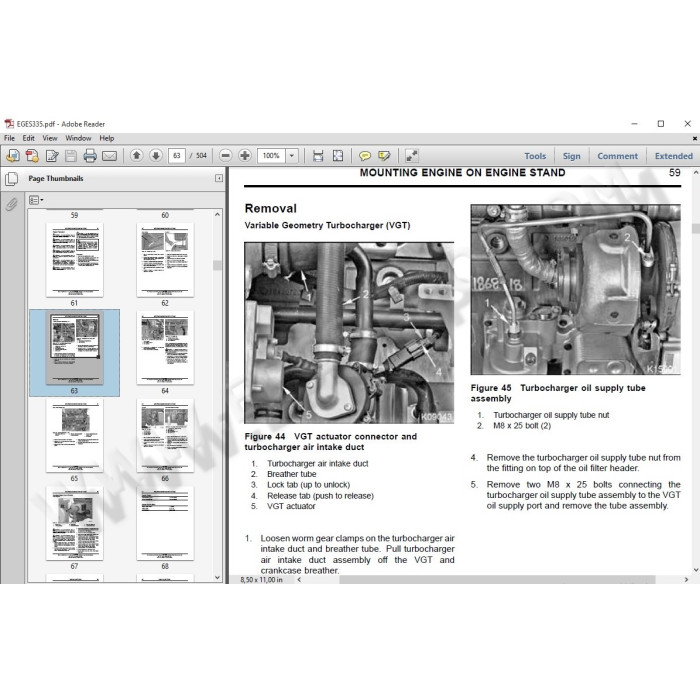Image resolution: width=700 pixels, height=700 pixels.
Task: Click the zoom in plus button
Action: (245, 155)
